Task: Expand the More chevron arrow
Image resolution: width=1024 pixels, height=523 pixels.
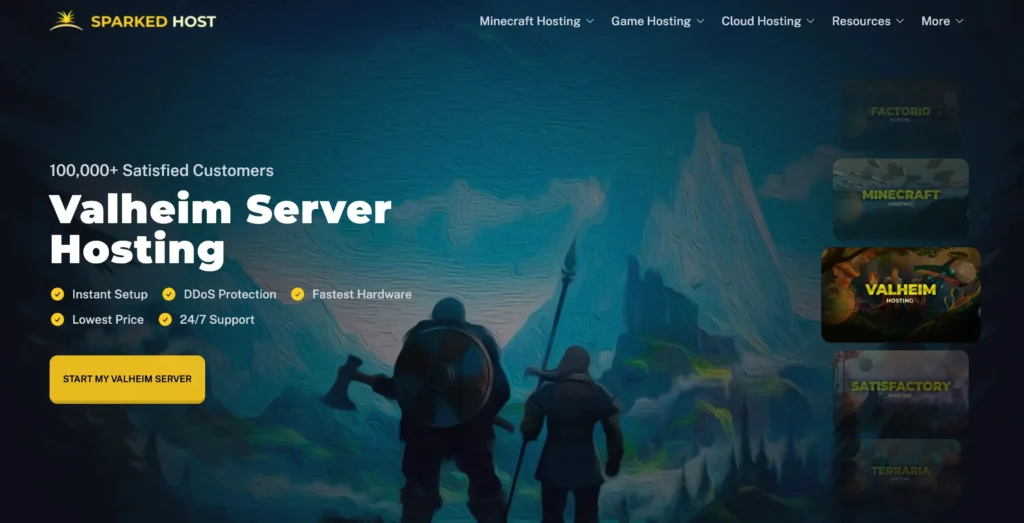Action: point(959,21)
